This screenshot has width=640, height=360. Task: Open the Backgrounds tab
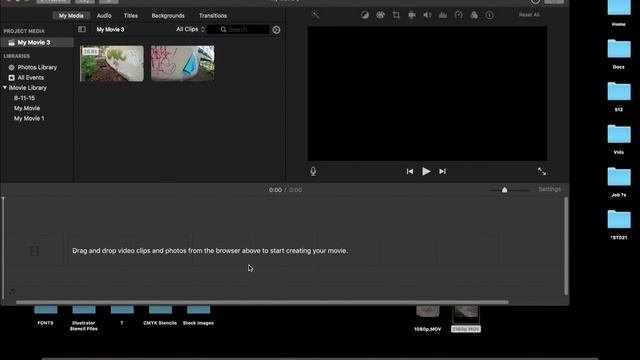click(168, 16)
